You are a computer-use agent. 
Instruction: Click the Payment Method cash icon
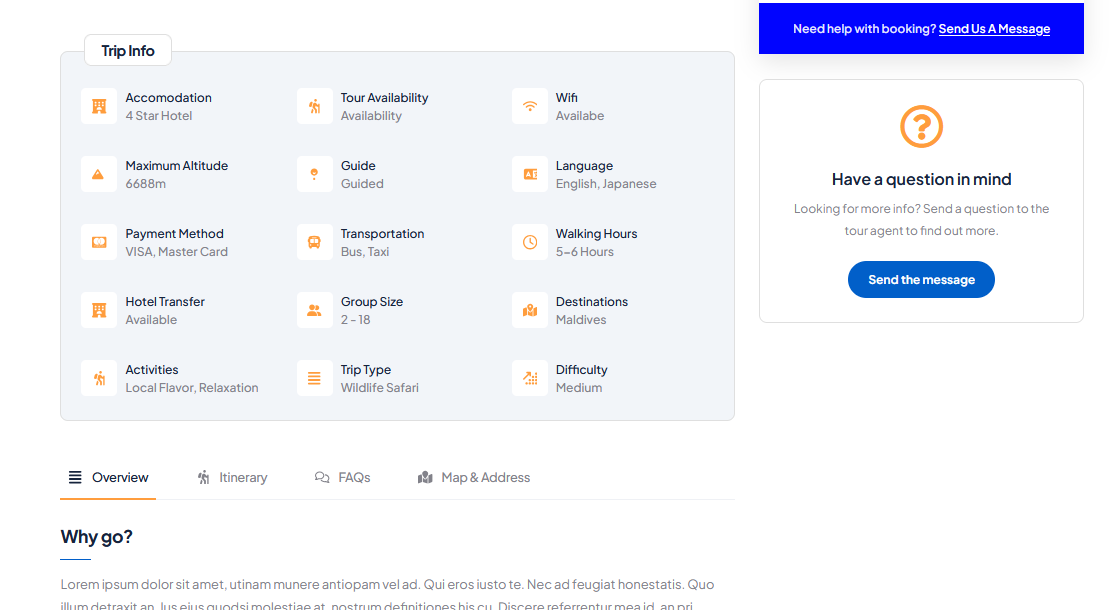[99, 242]
